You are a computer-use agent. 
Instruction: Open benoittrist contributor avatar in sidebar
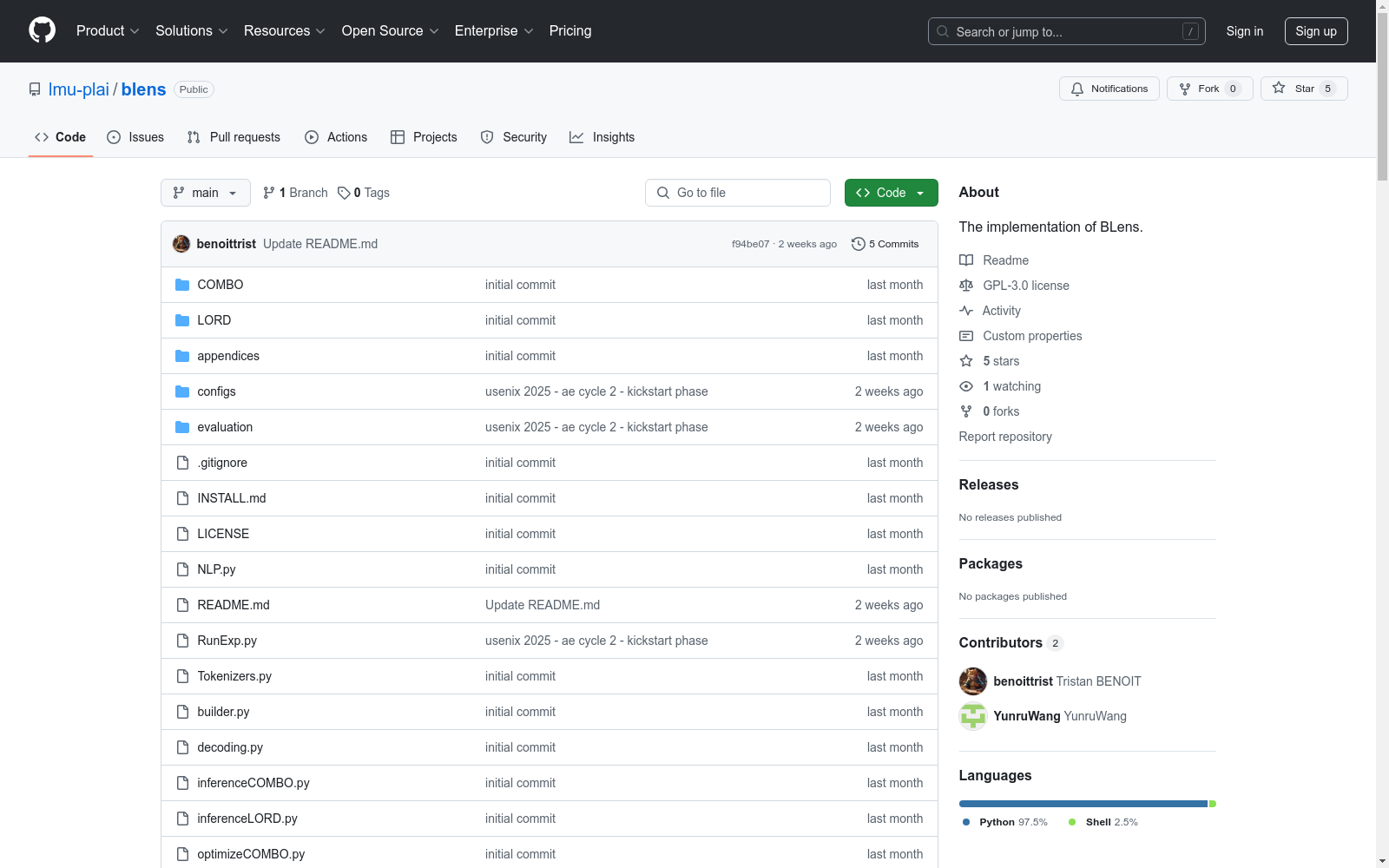[x=973, y=681]
